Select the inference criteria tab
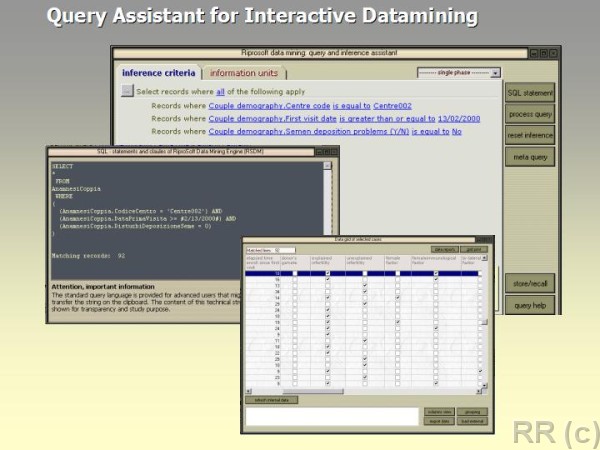The height and width of the screenshot is (450, 600). [x=158, y=73]
